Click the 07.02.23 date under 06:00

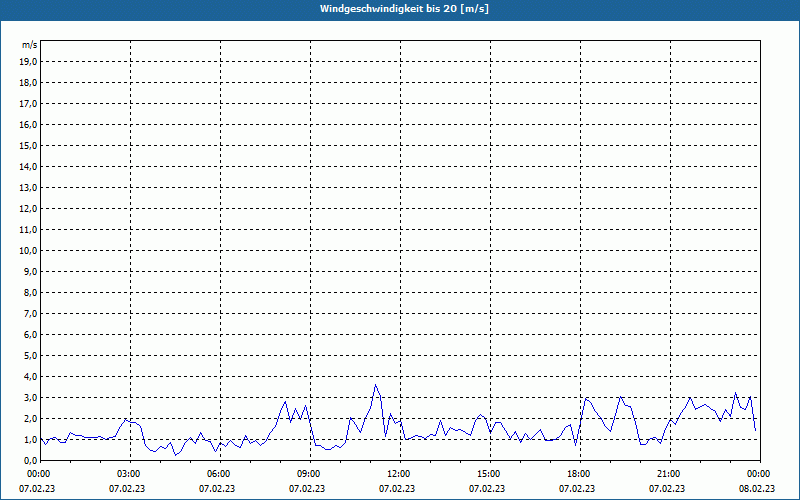217,488
